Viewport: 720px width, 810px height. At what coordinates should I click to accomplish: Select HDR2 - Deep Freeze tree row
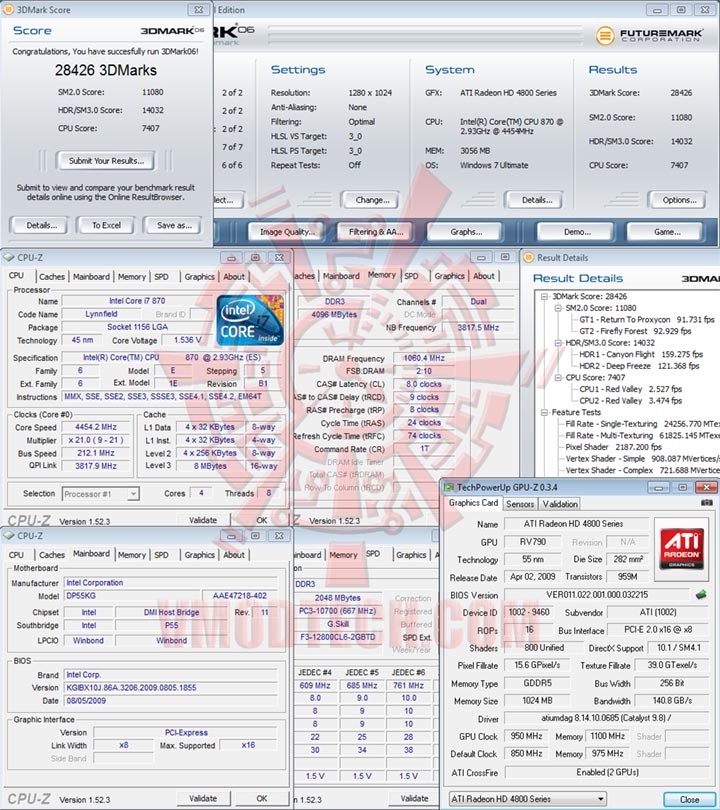click(639, 366)
